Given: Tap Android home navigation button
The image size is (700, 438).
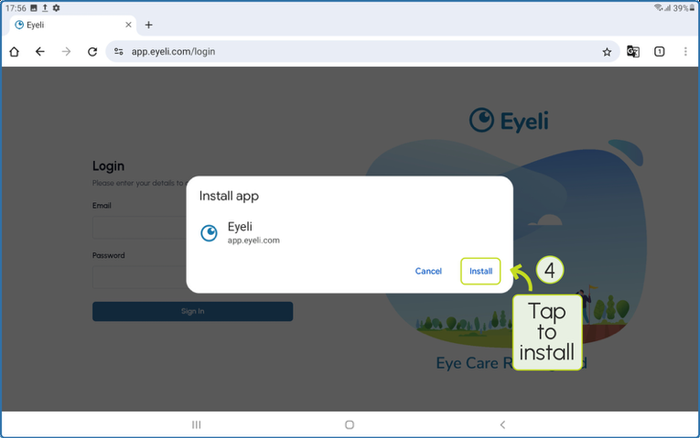Looking at the screenshot, I should (350, 425).
